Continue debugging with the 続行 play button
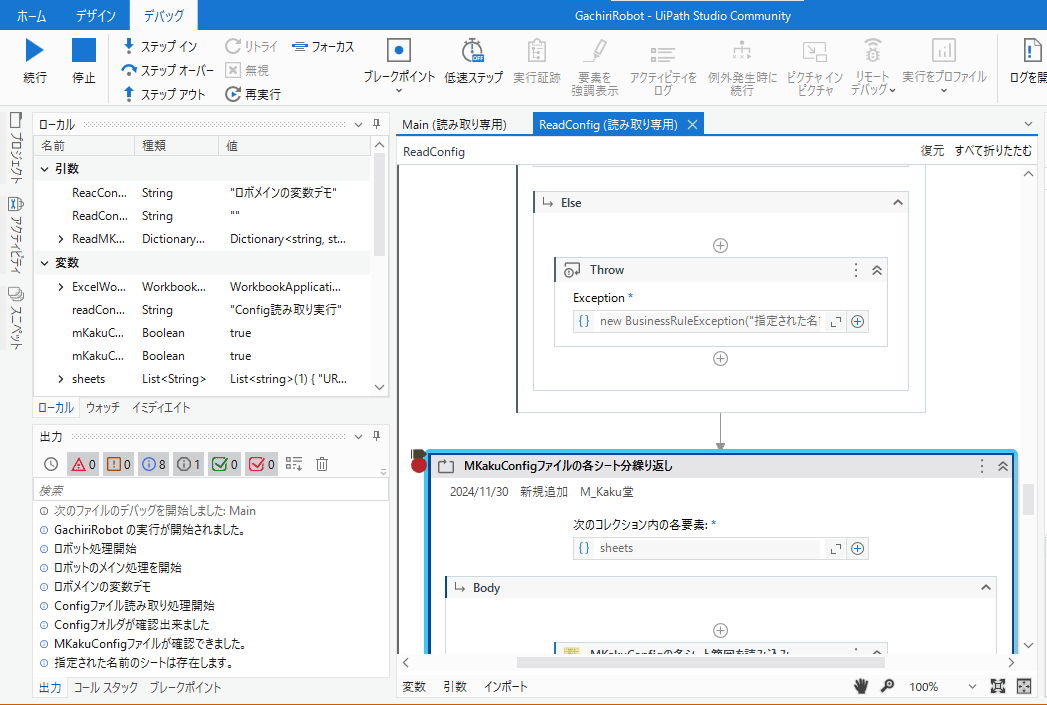Viewport: 1047px width, 705px height. (x=35, y=61)
